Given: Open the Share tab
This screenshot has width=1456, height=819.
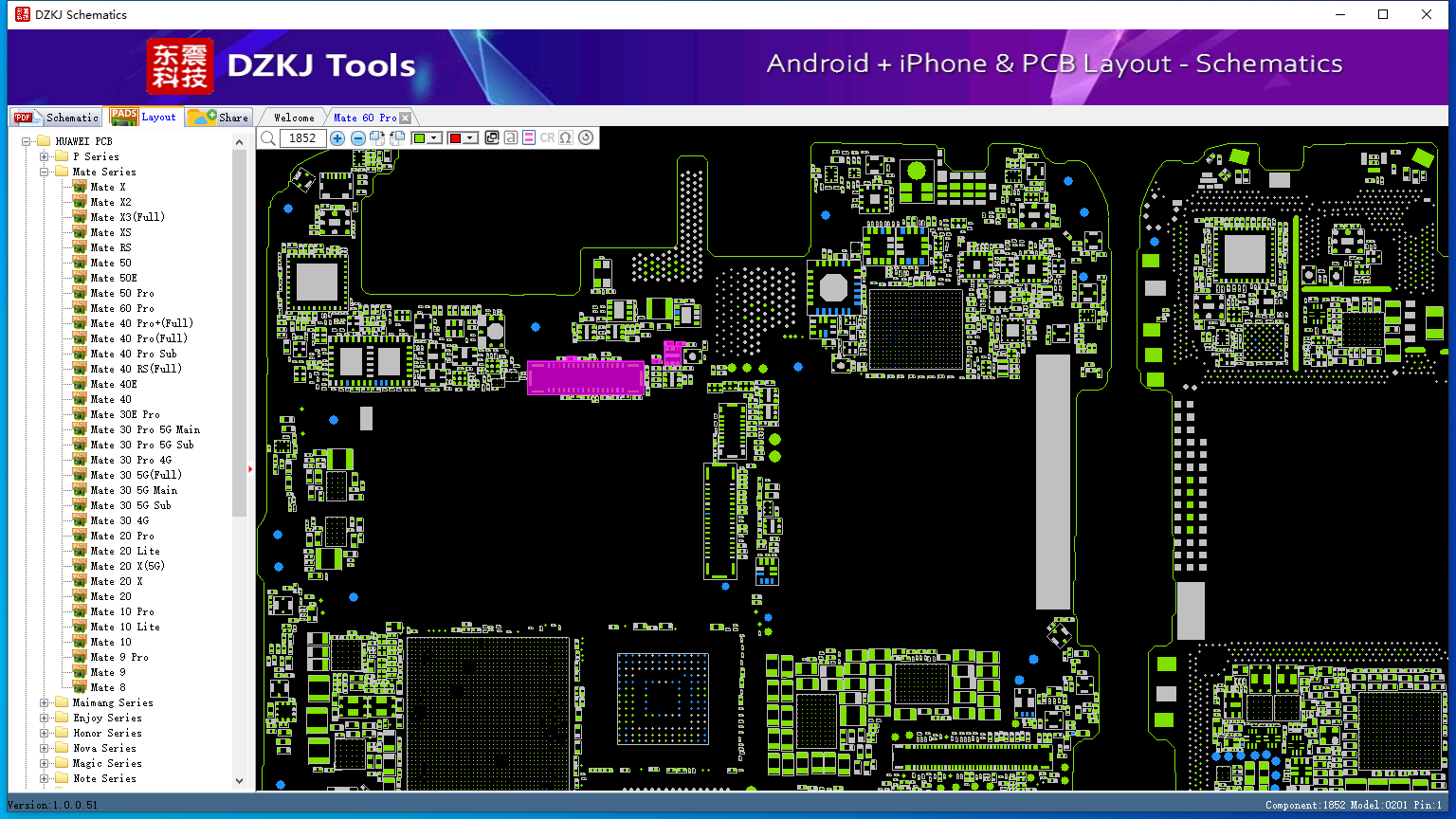Looking at the screenshot, I should coord(218,118).
